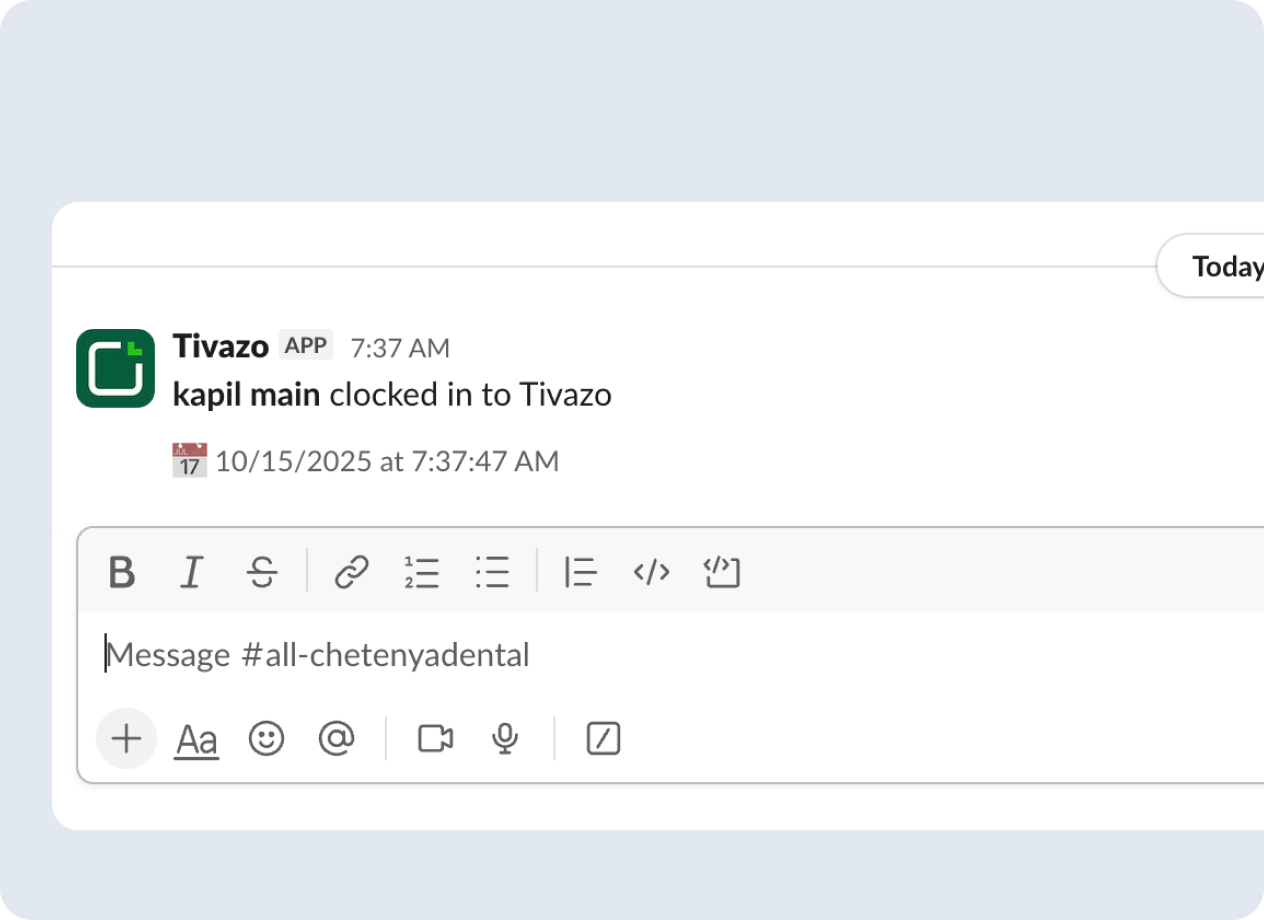Start a bulleted list

[x=492, y=573]
